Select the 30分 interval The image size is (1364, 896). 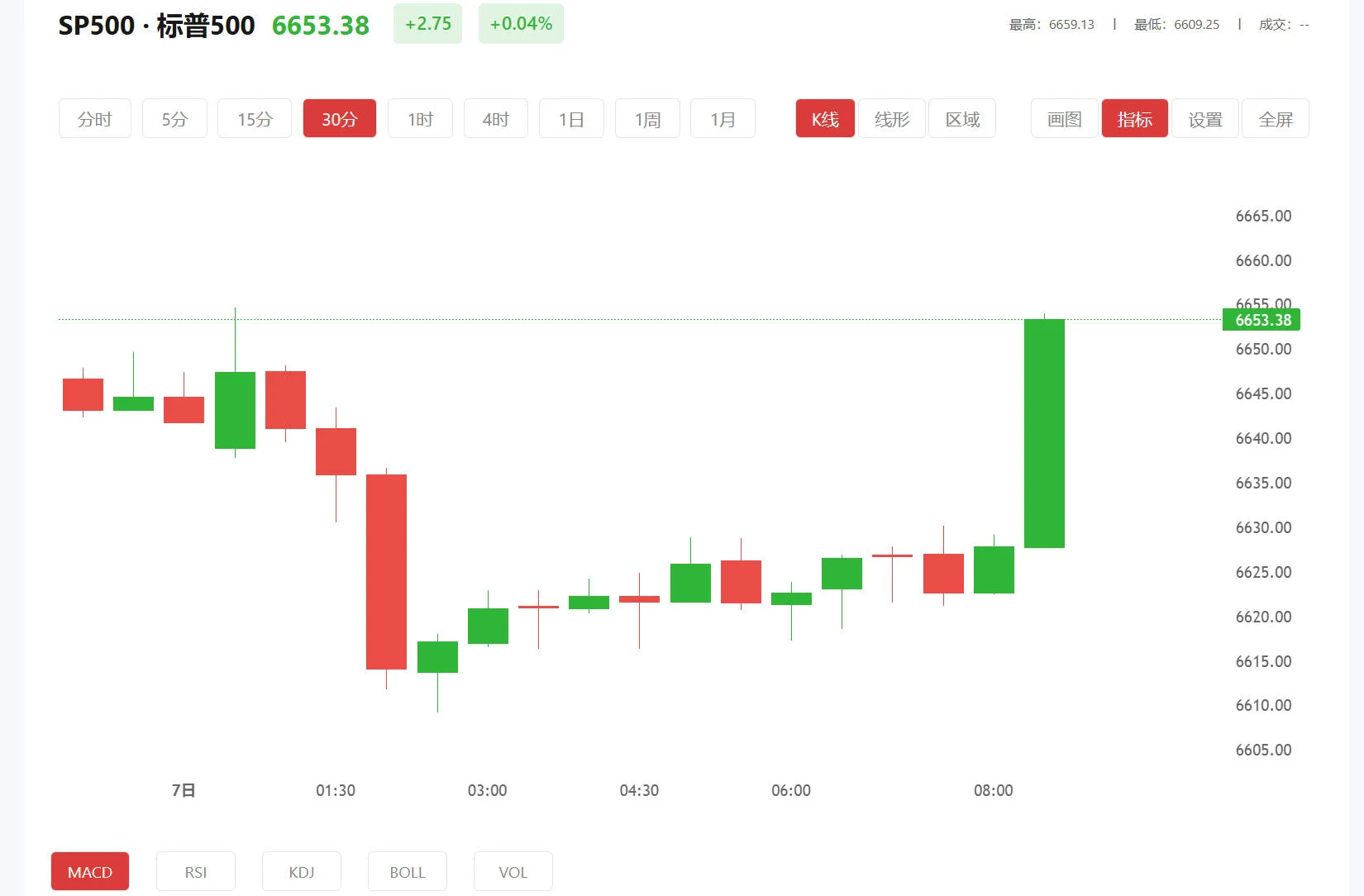coord(339,118)
